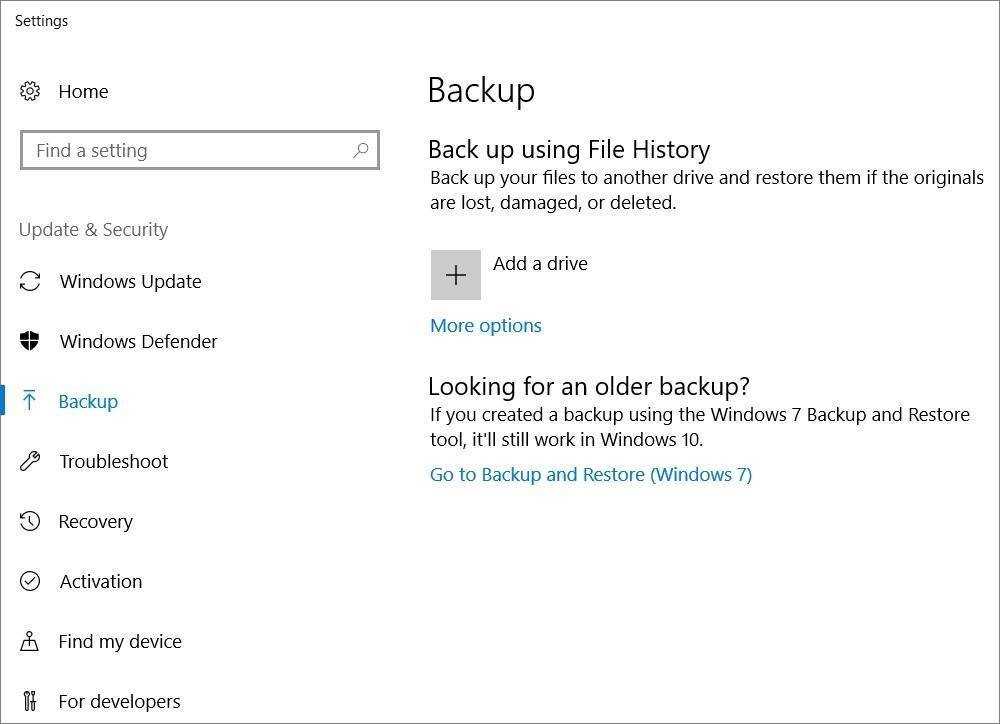Select the Troubleshoot text in sidebar
Viewport: 1000px width, 724px height.
tap(113, 462)
